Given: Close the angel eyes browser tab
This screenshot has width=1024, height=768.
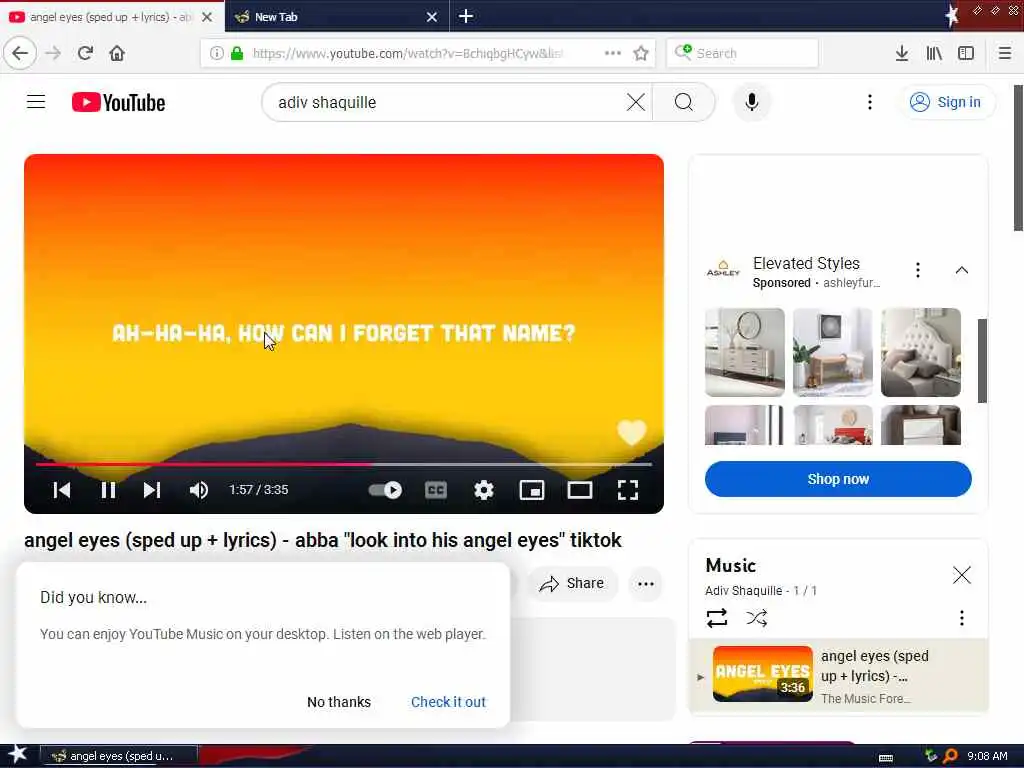Looking at the screenshot, I should [207, 17].
